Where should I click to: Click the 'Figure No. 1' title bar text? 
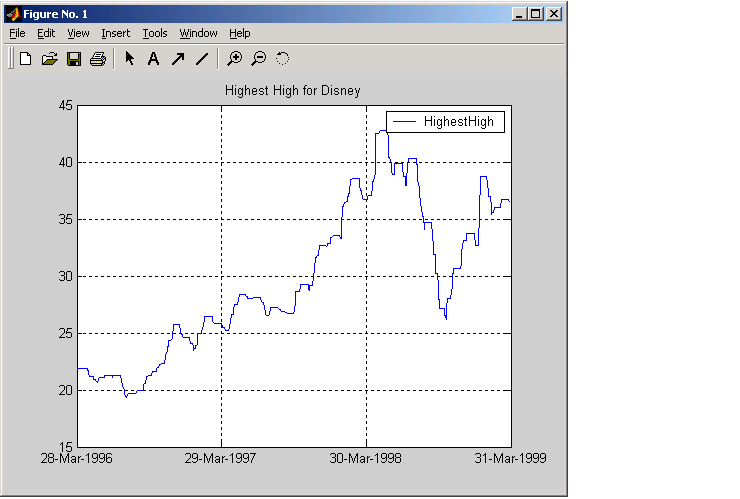coord(55,14)
